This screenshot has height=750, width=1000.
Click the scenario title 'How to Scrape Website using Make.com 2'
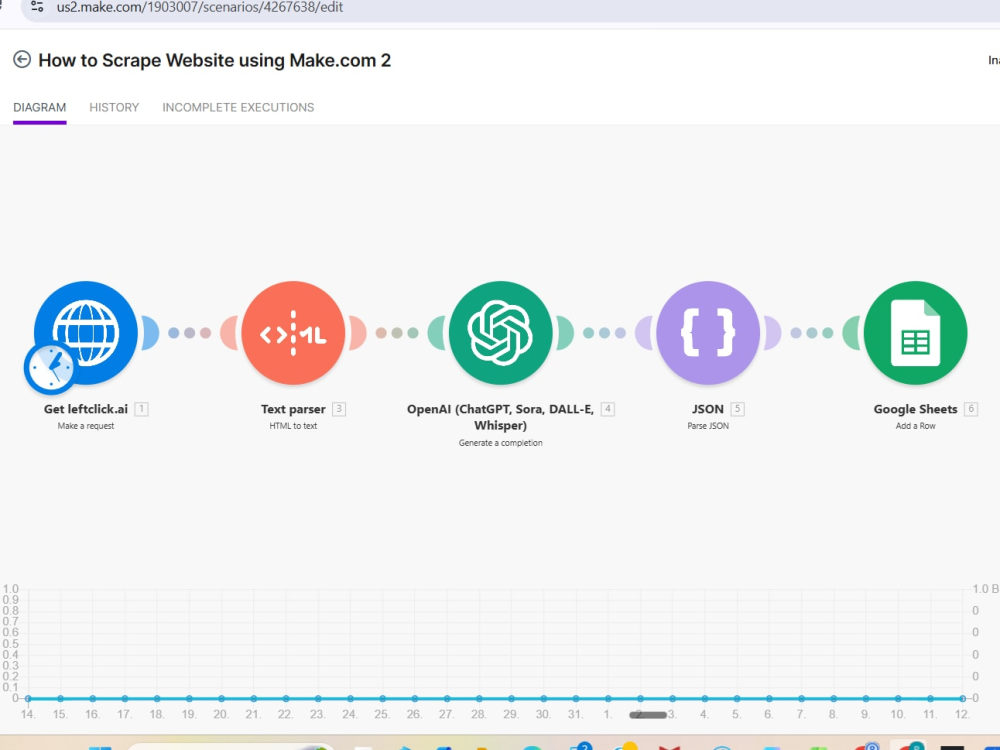(x=214, y=60)
